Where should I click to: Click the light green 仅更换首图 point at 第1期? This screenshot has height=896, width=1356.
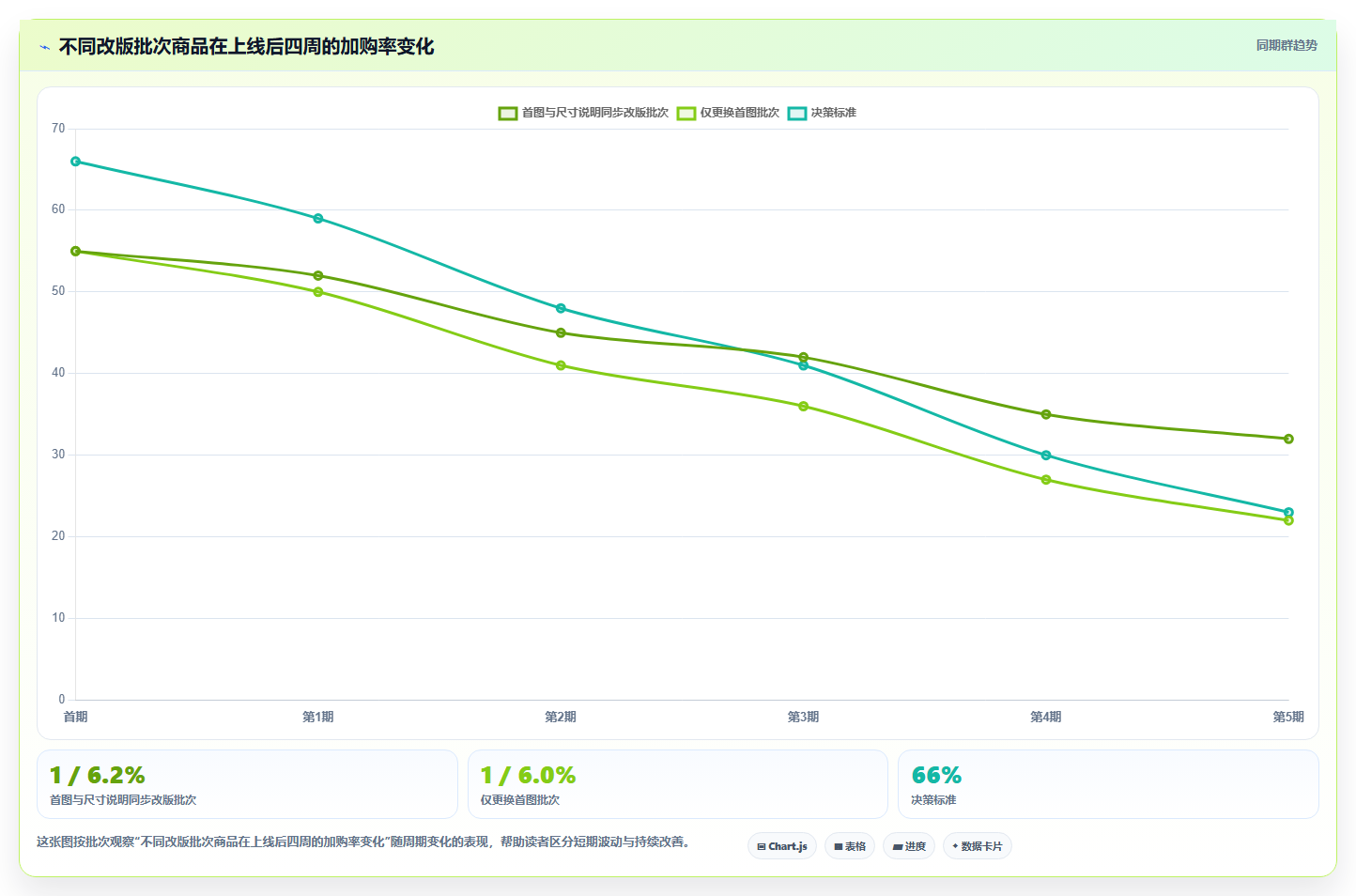tap(318, 292)
